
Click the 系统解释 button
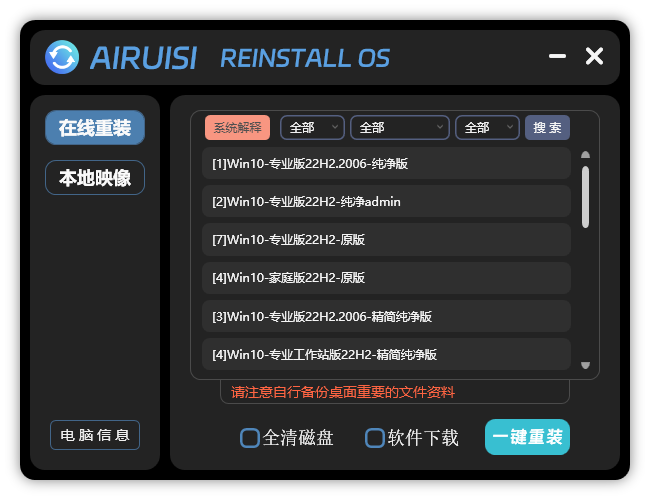coord(238,127)
